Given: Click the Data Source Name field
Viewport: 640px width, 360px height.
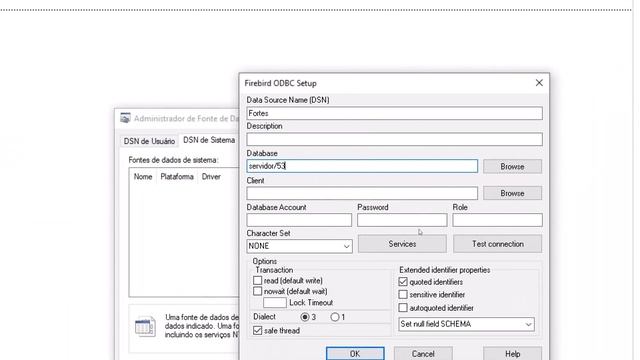Looking at the screenshot, I should tap(394, 113).
